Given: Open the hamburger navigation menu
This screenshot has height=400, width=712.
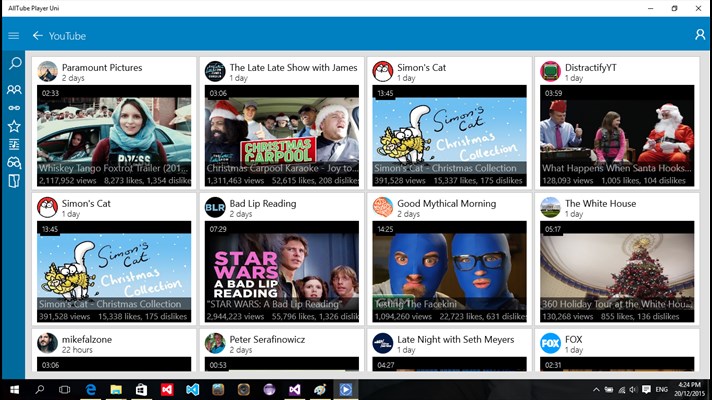Looking at the screenshot, I should (14, 35).
